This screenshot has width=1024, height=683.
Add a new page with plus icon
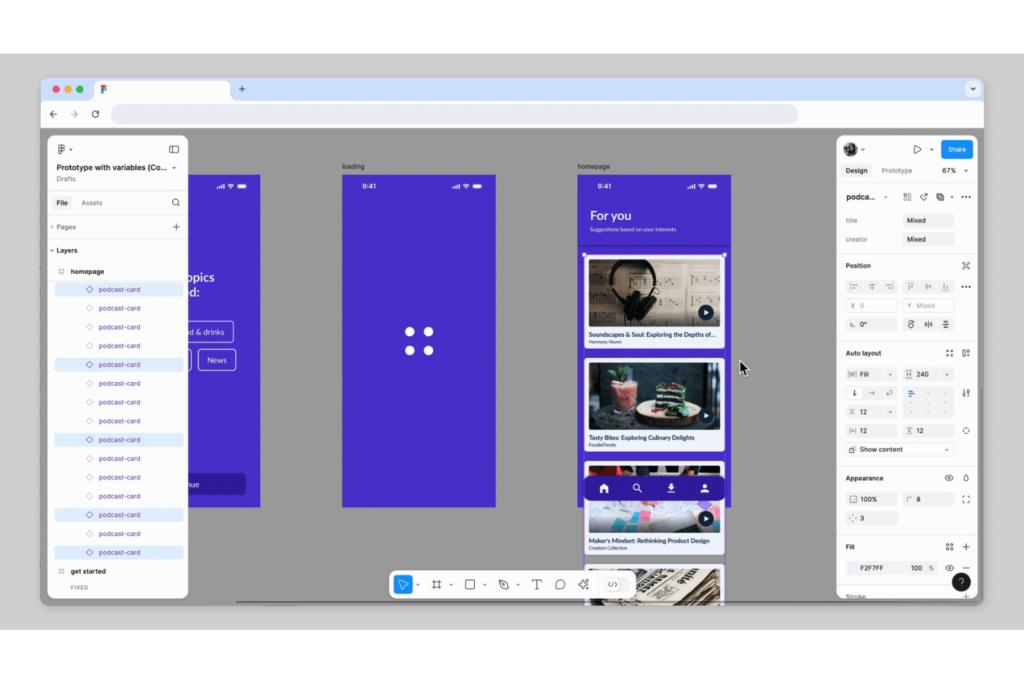click(176, 227)
